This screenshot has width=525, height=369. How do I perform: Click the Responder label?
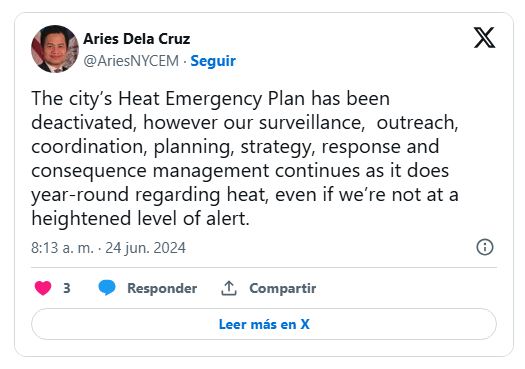click(162, 288)
